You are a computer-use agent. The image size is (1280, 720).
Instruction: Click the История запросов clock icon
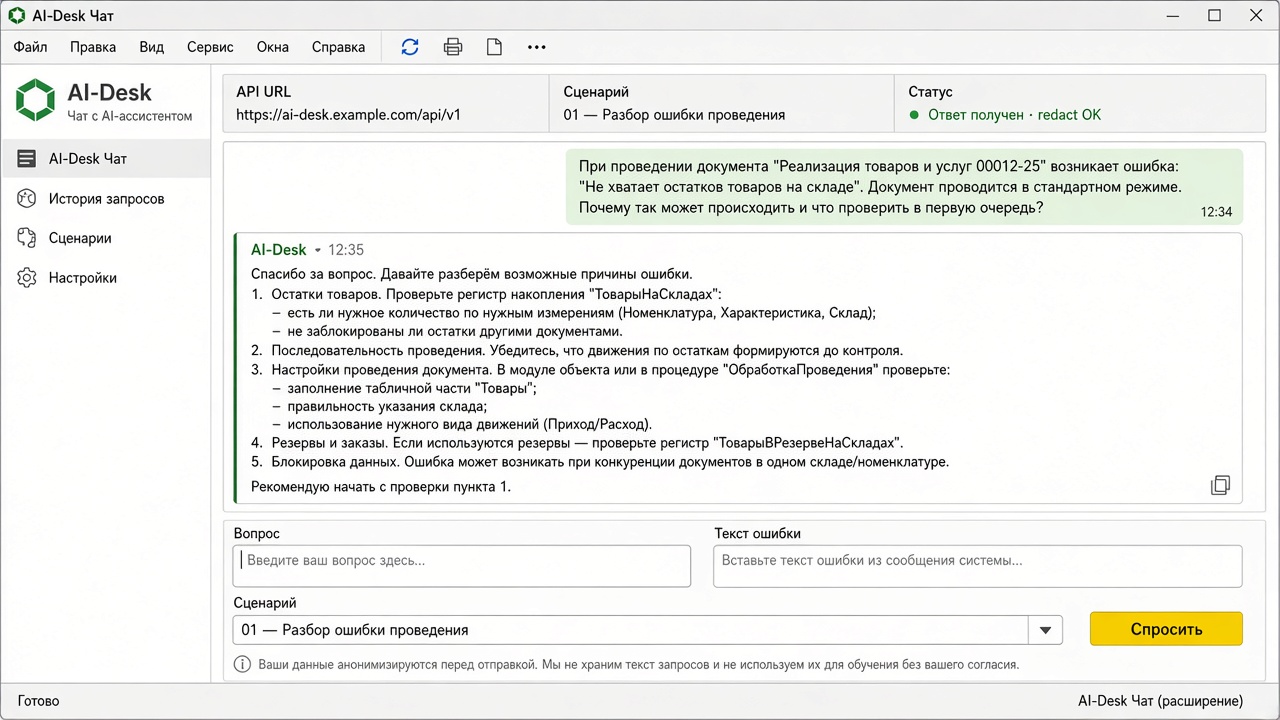[x=28, y=198]
